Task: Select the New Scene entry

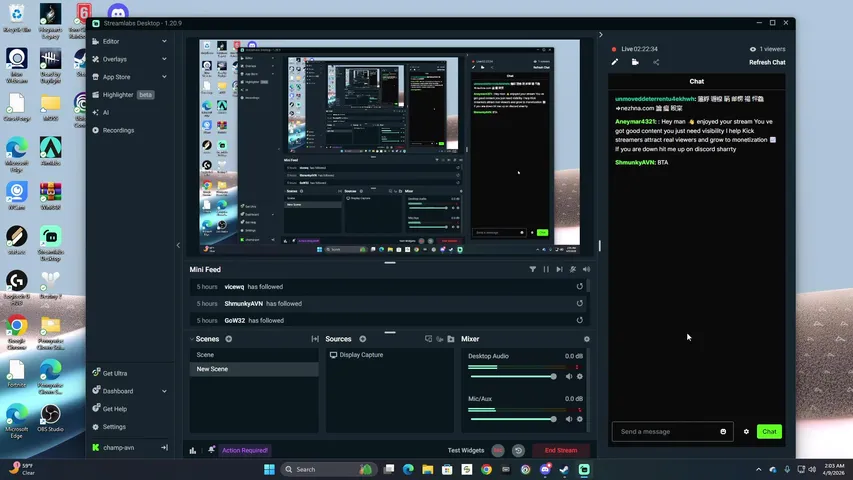Action: coord(254,369)
